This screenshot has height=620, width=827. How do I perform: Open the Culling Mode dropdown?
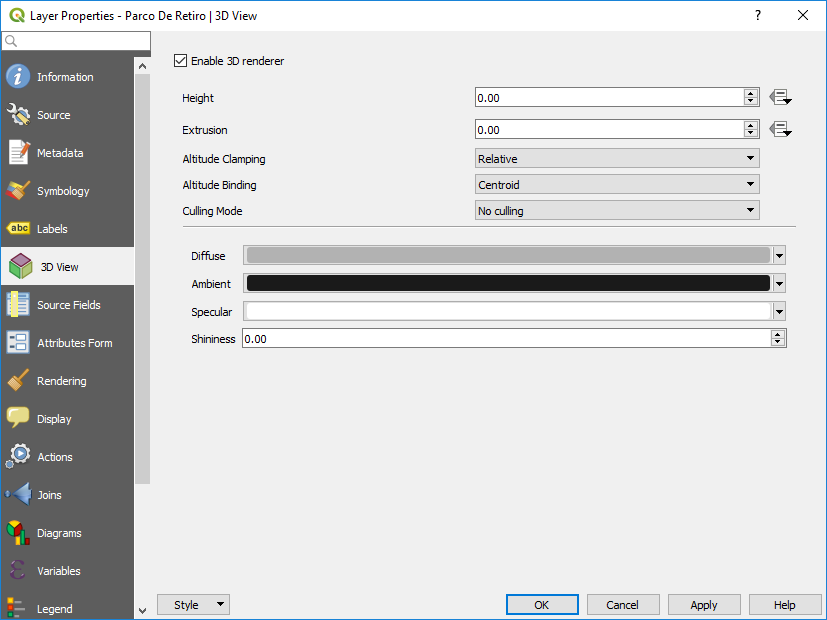click(616, 211)
